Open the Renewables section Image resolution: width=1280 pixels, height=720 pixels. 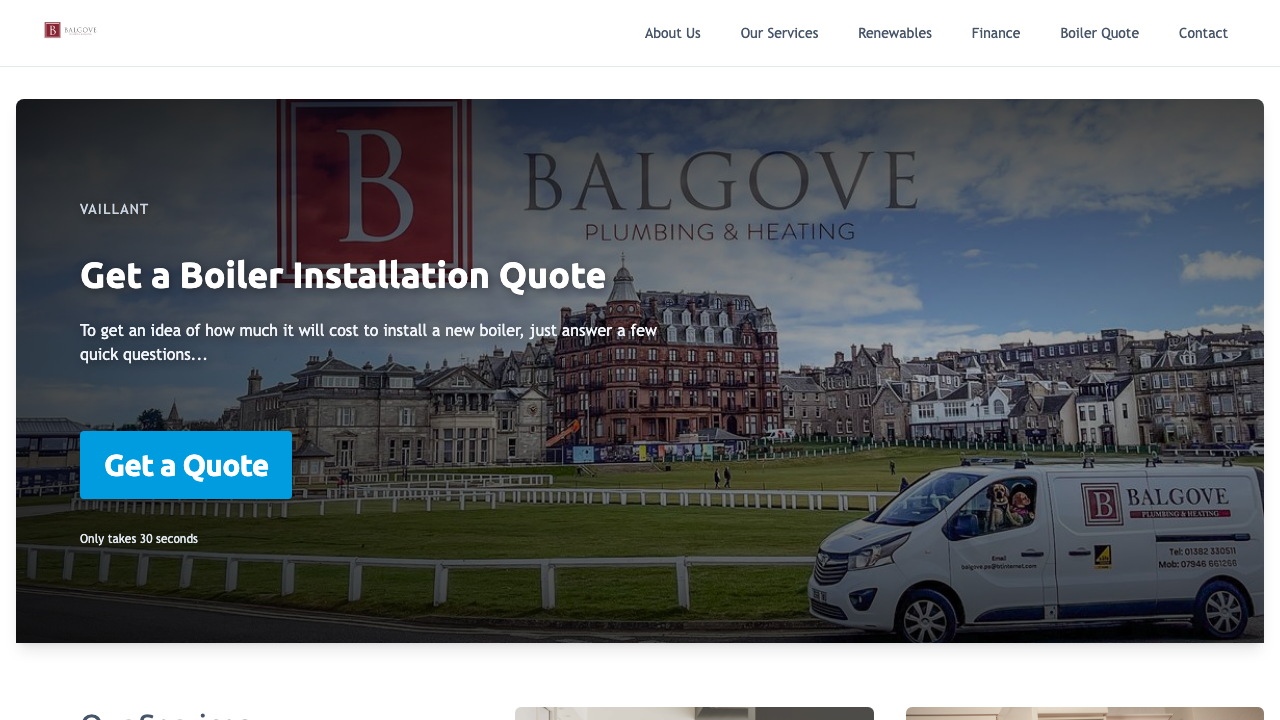click(894, 33)
